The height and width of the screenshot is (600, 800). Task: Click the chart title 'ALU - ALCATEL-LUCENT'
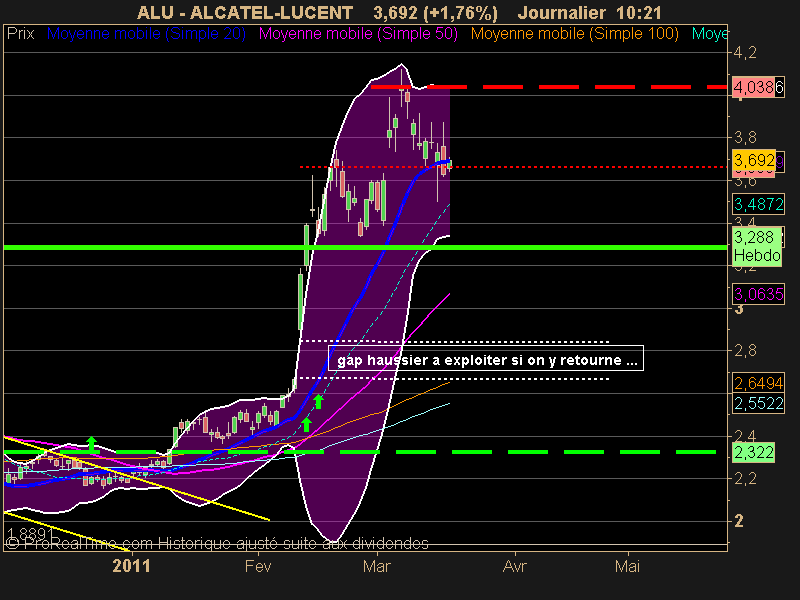[x=245, y=12]
